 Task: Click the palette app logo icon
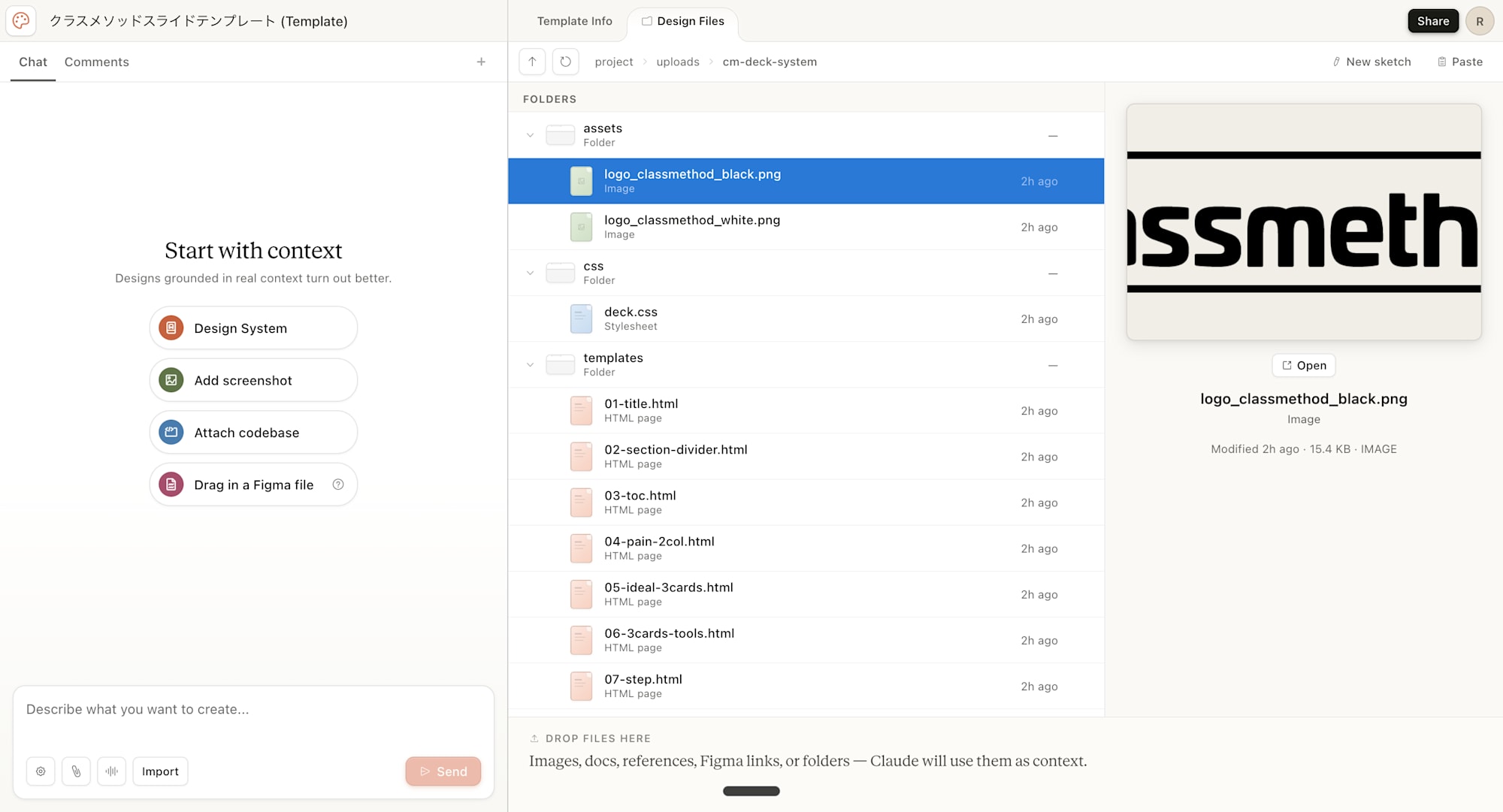tap(21, 21)
